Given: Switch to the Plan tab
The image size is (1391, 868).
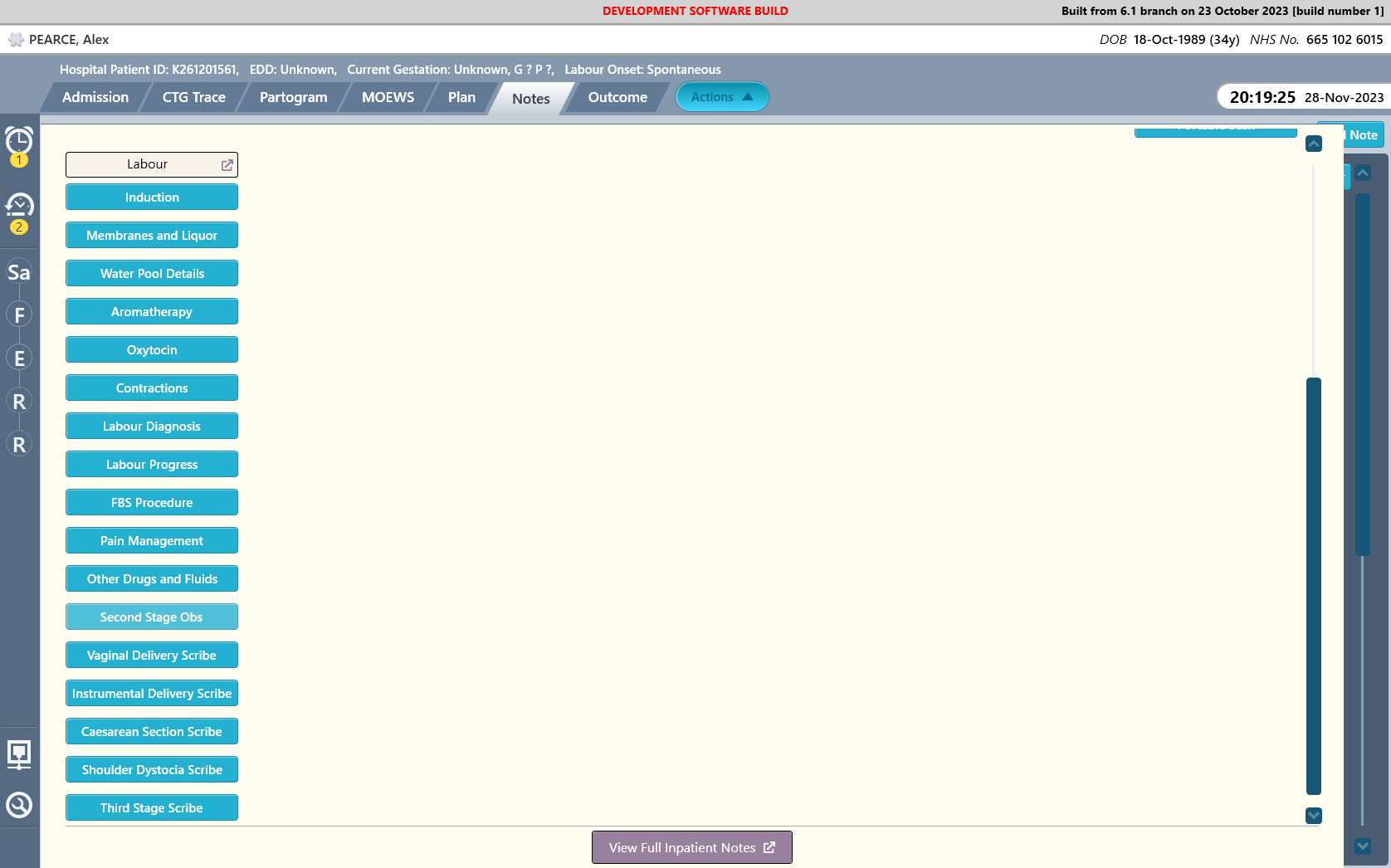Looking at the screenshot, I should point(461,97).
